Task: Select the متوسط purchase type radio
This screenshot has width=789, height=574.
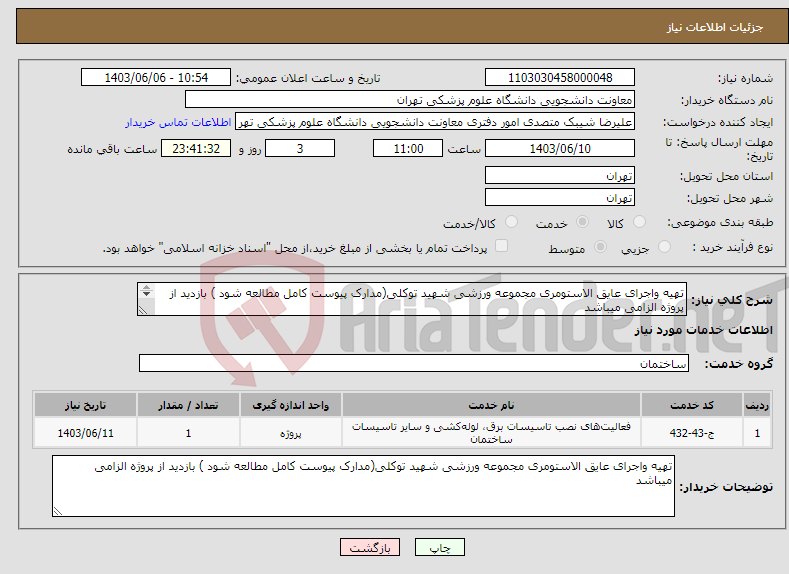Action: pyautogui.click(x=600, y=247)
